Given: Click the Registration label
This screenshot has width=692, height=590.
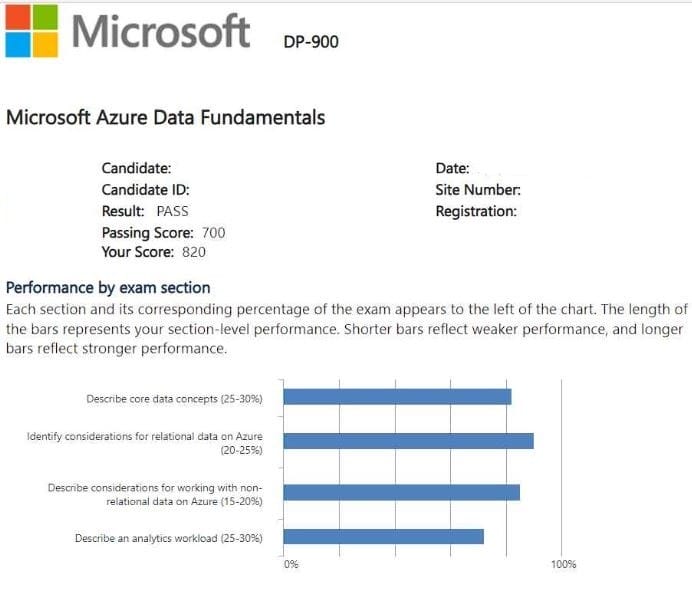Looking at the screenshot, I should (x=476, y=211).
